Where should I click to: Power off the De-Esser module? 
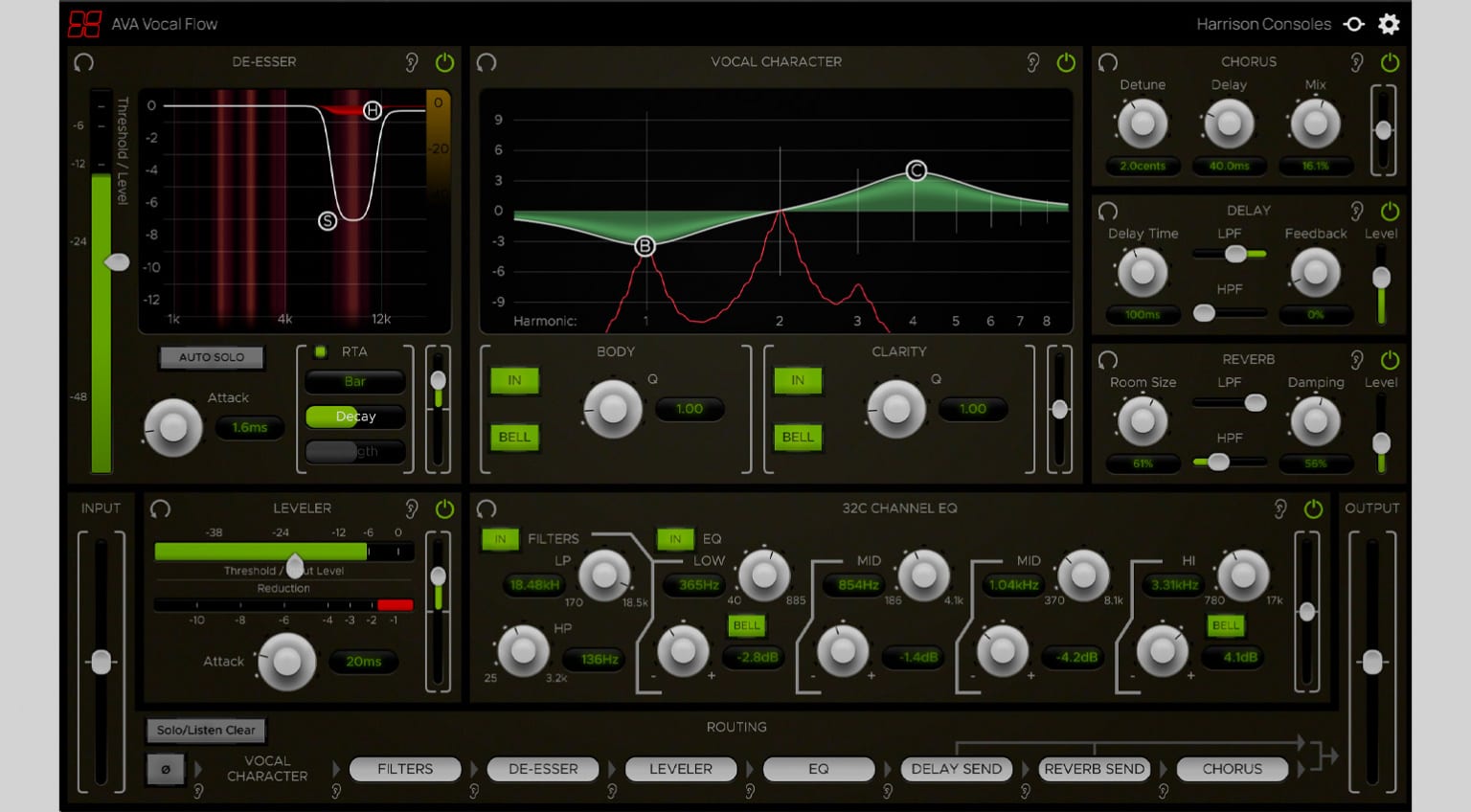444,62
